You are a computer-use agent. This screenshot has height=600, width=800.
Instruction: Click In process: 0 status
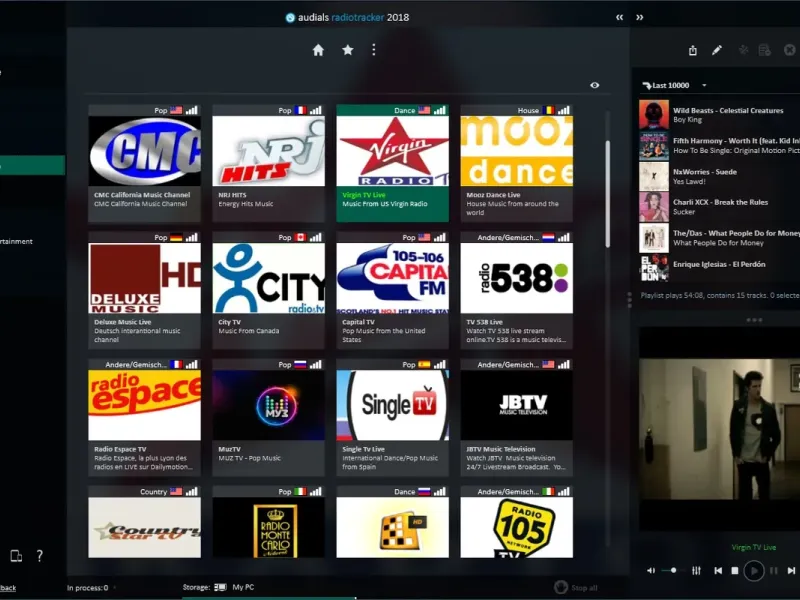point(88,588)
